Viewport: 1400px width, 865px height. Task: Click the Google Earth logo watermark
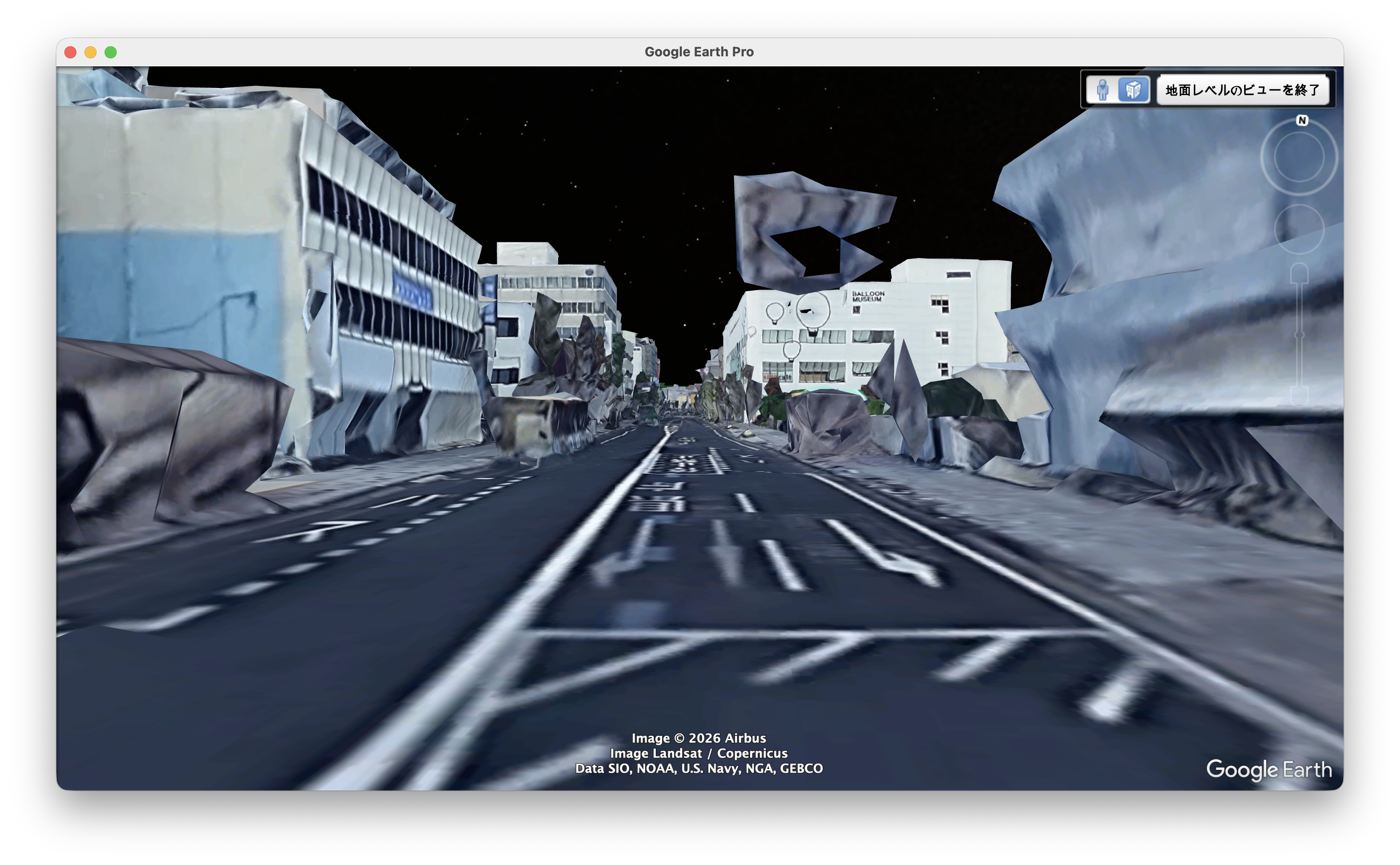pos(1268,769)
